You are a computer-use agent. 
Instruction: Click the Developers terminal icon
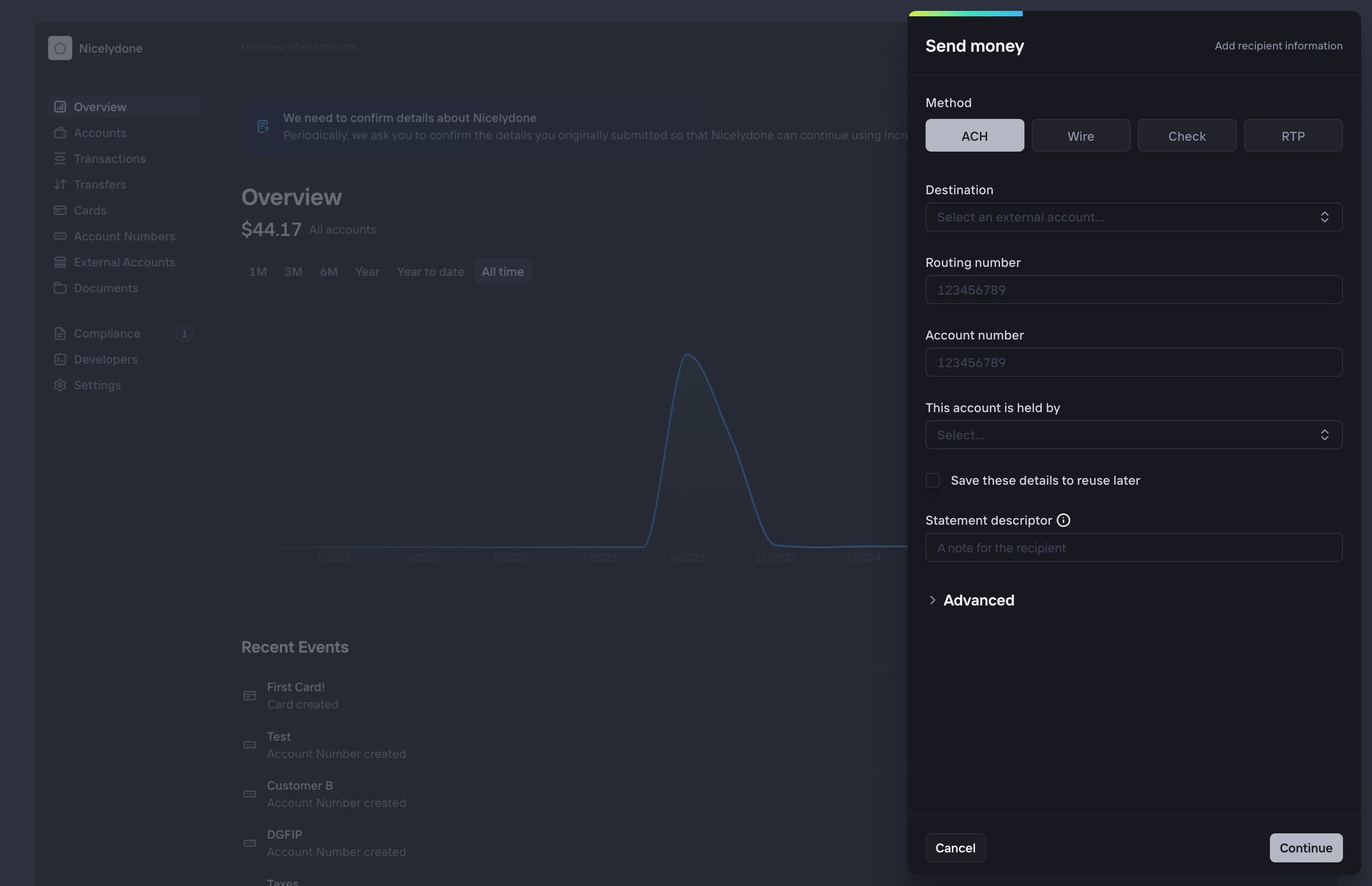pyautogui.click(x=60, y=359)
